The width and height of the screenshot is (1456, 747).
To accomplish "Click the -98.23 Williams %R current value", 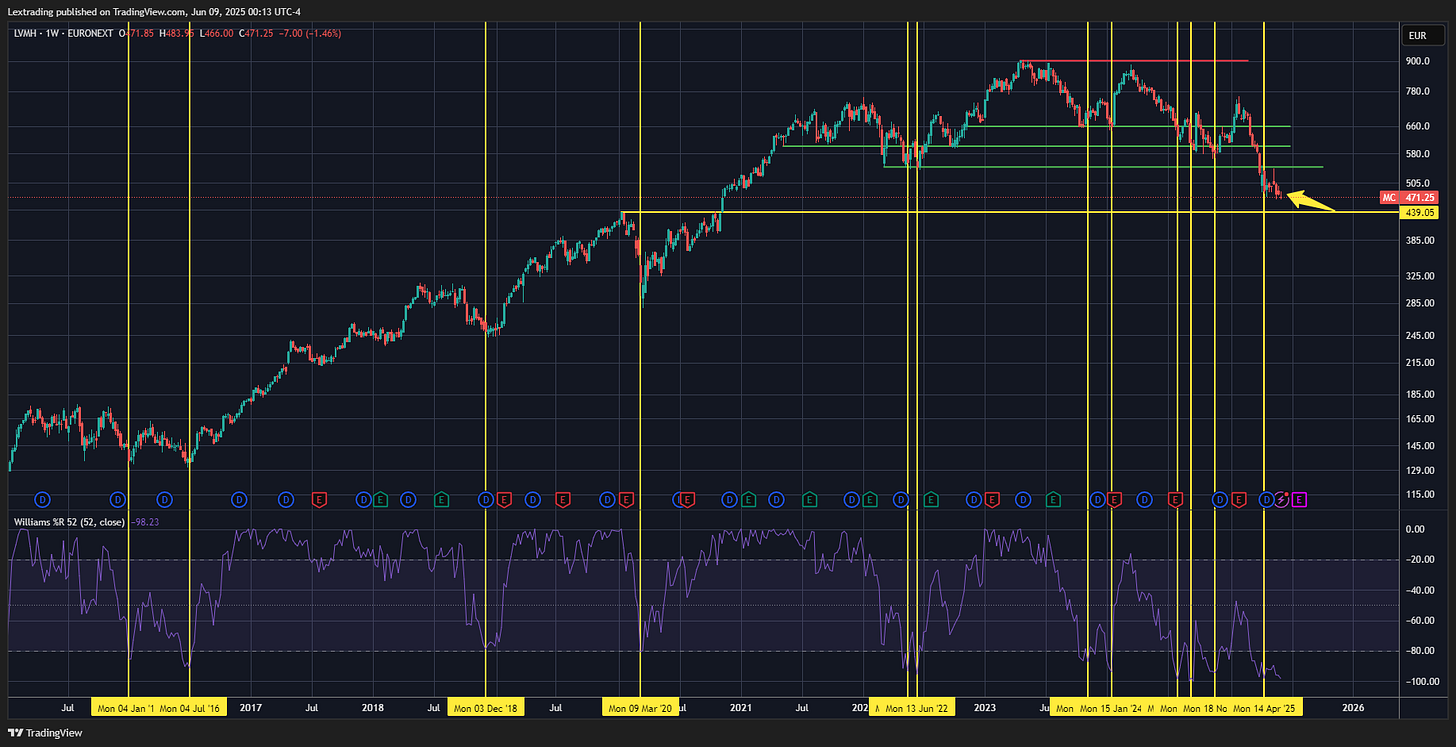I will click(x=146, y=522).
